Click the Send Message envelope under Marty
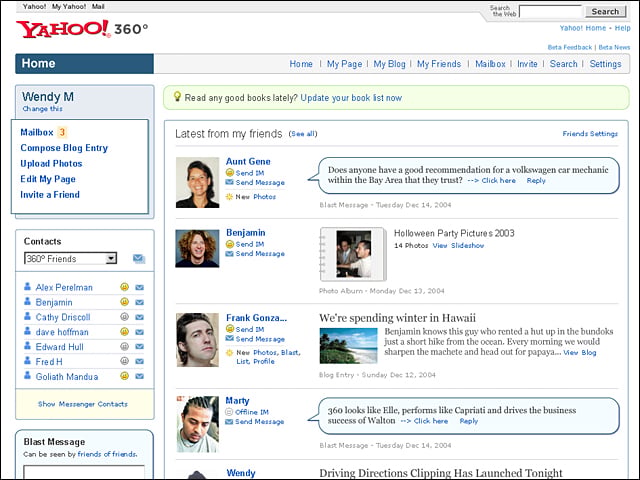Viewport: 640px width, 480px height. 229,421
